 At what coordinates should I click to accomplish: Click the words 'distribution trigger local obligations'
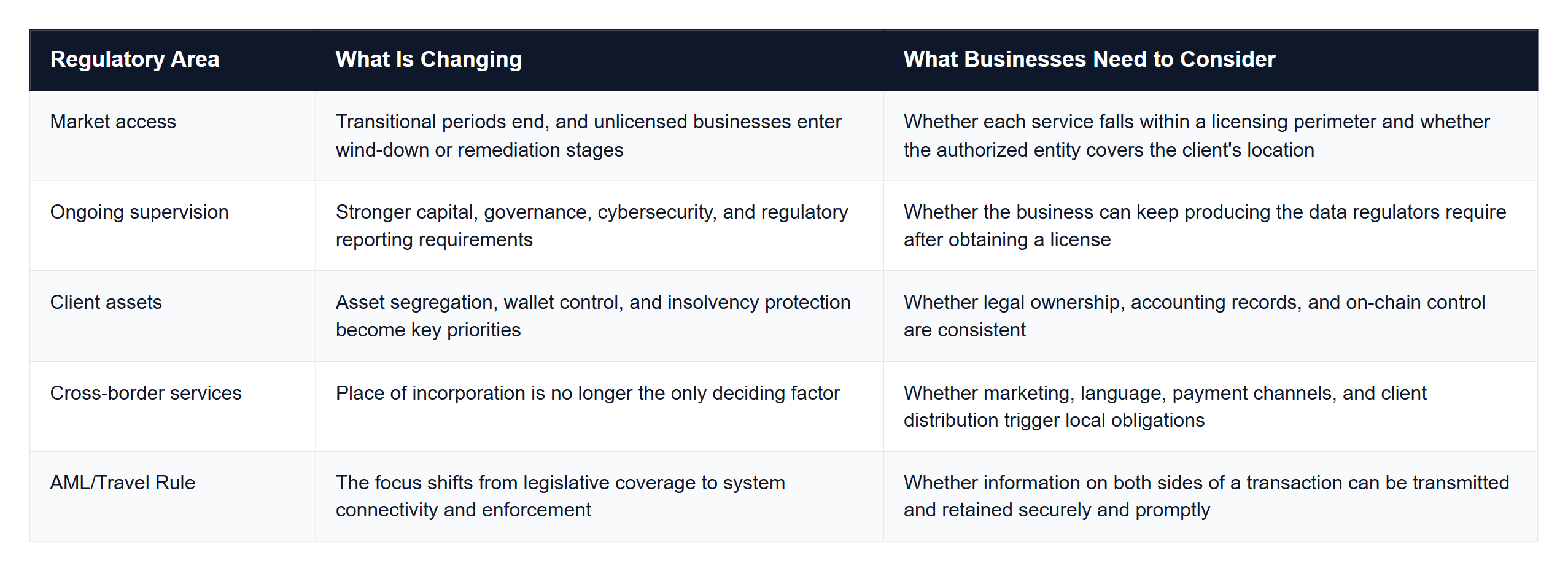click(1054, 421)
